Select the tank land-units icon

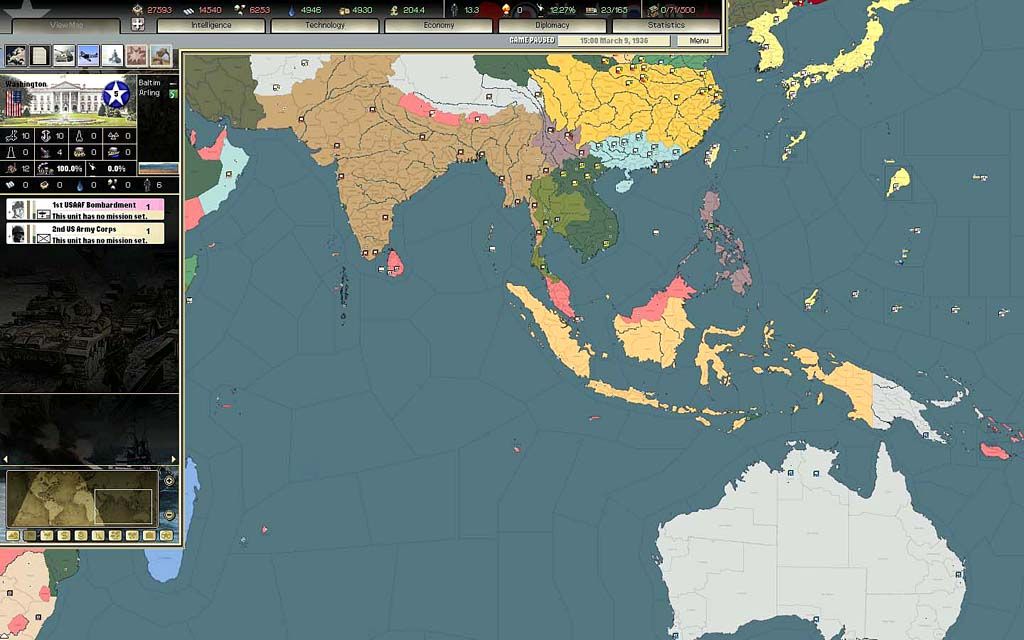tap(64, 56)
